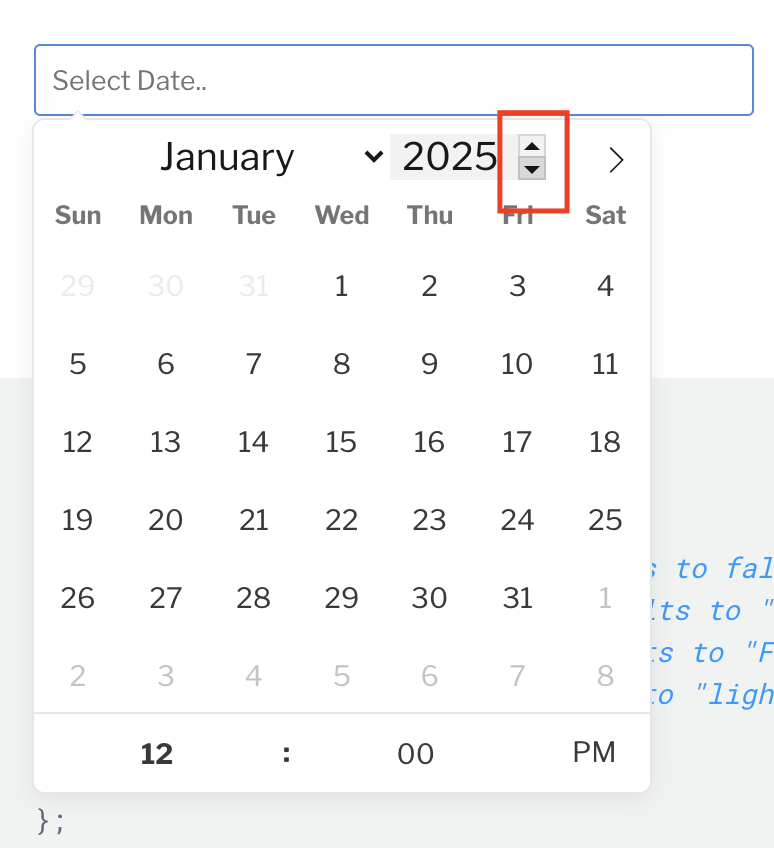Select January 15 on the calendar
The width and height of the screenshot is (774, 848).
pyautogui.click(x=341, y=442)
